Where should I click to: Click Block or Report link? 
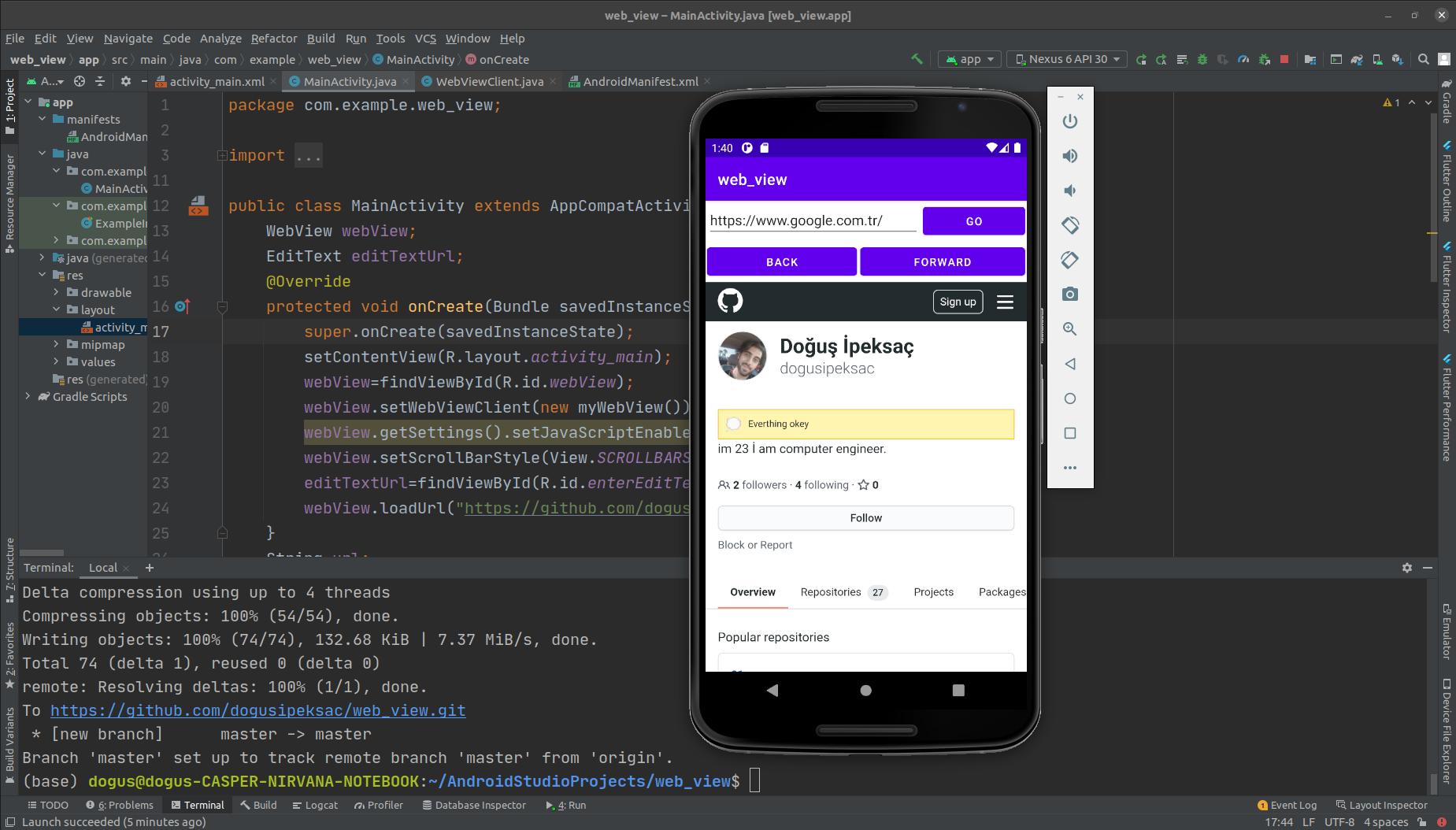click(754, 545)
